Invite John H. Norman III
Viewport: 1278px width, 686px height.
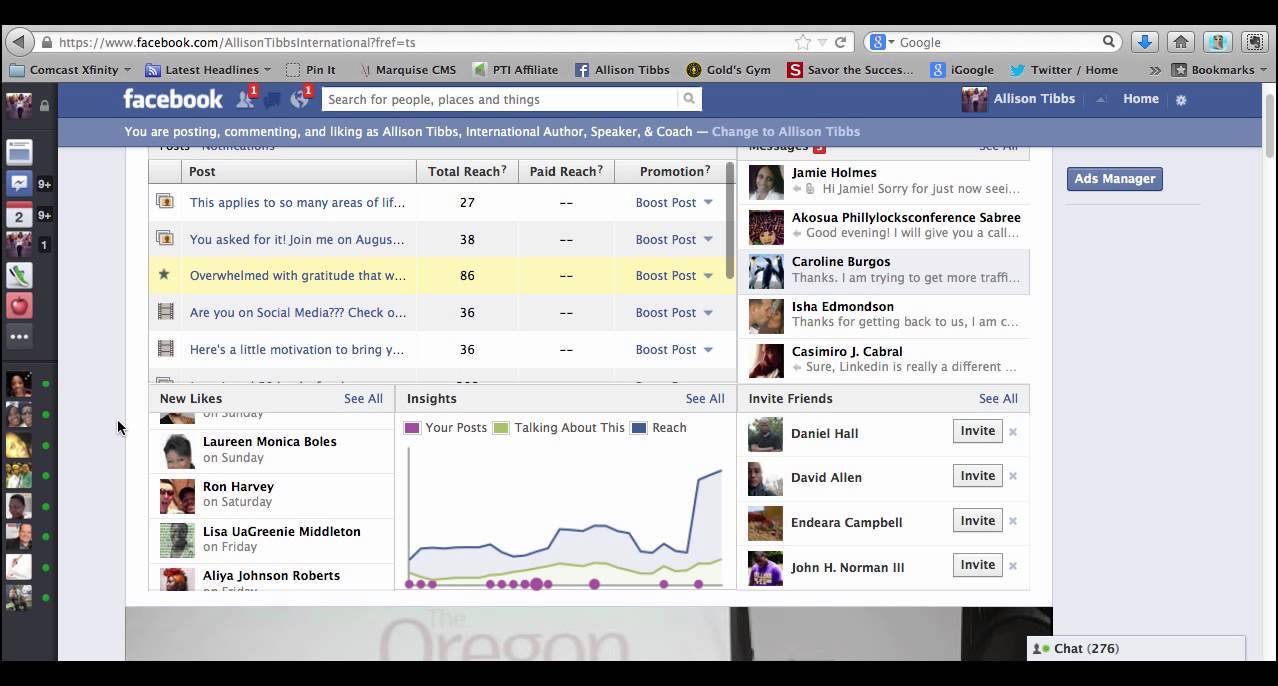click(x=977, y=565)
